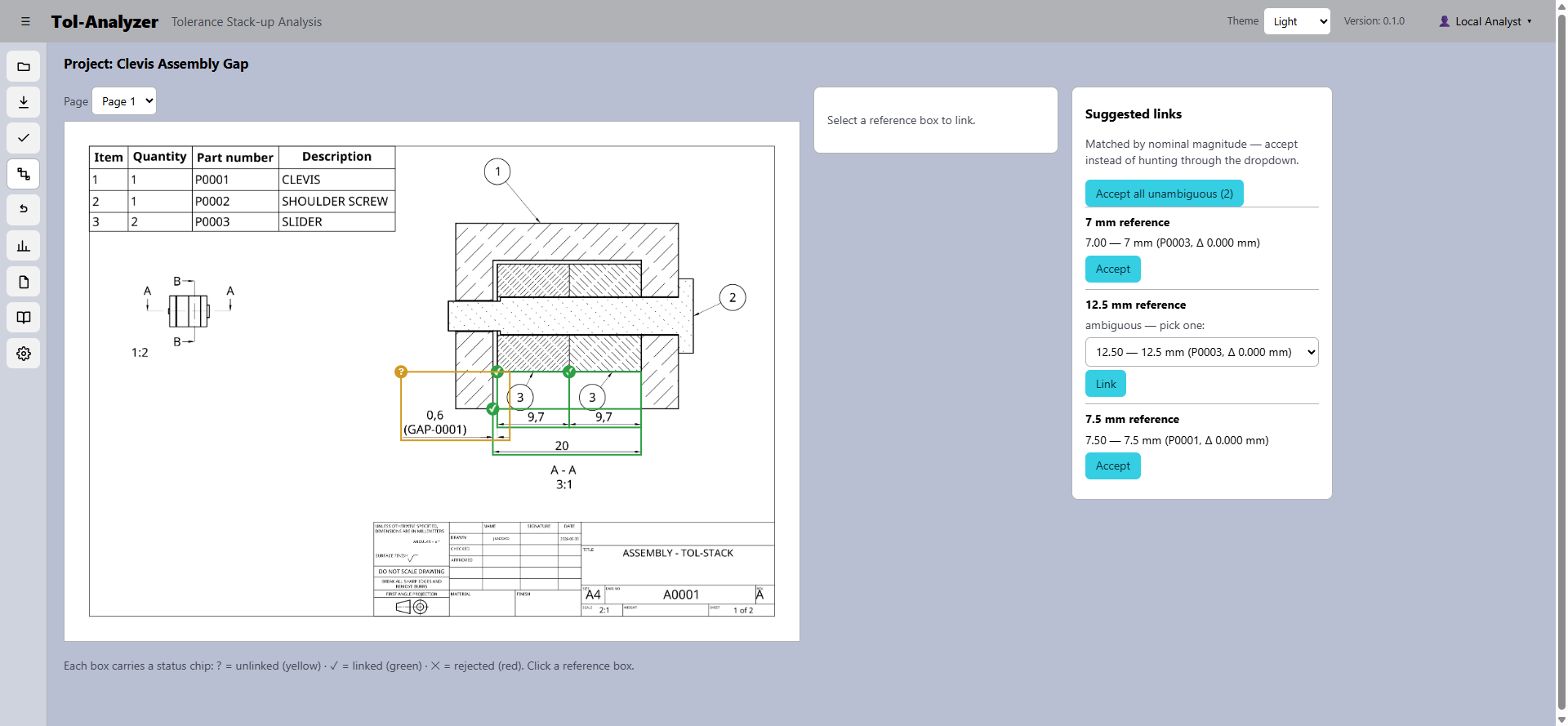Click the download arrow sidebar icon

tap(24, 102)
